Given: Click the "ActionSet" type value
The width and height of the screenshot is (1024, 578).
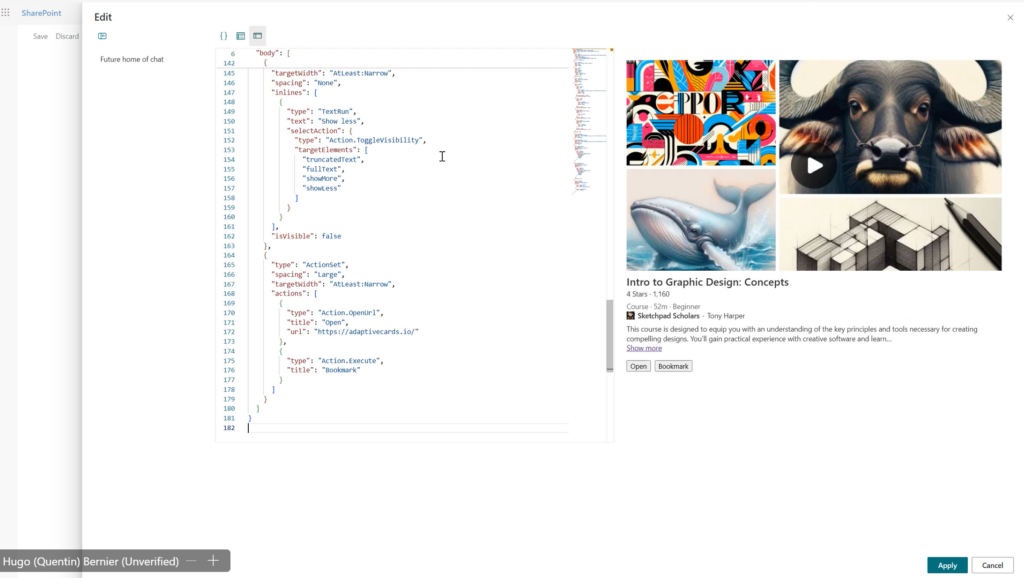Looking at the screenshot, I should (325, 265).
